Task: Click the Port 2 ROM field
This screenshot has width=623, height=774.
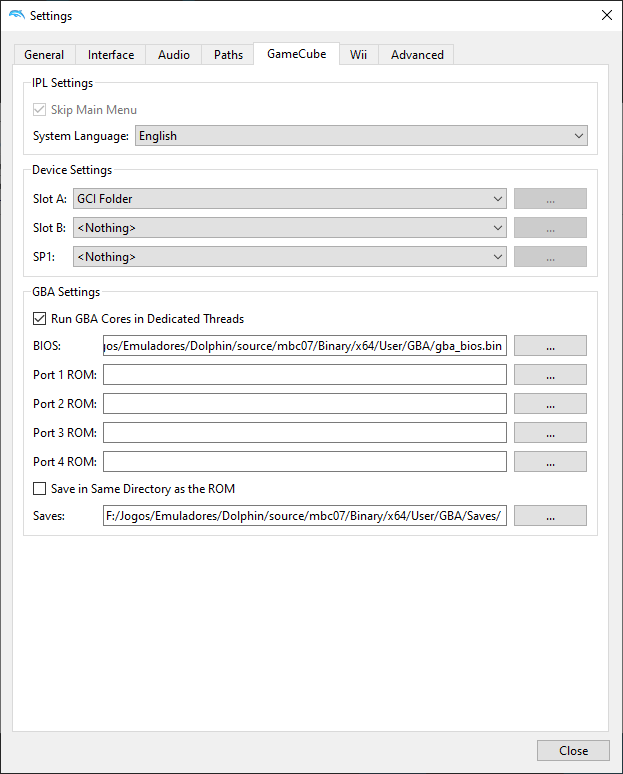Action: (x=305, y=404)
